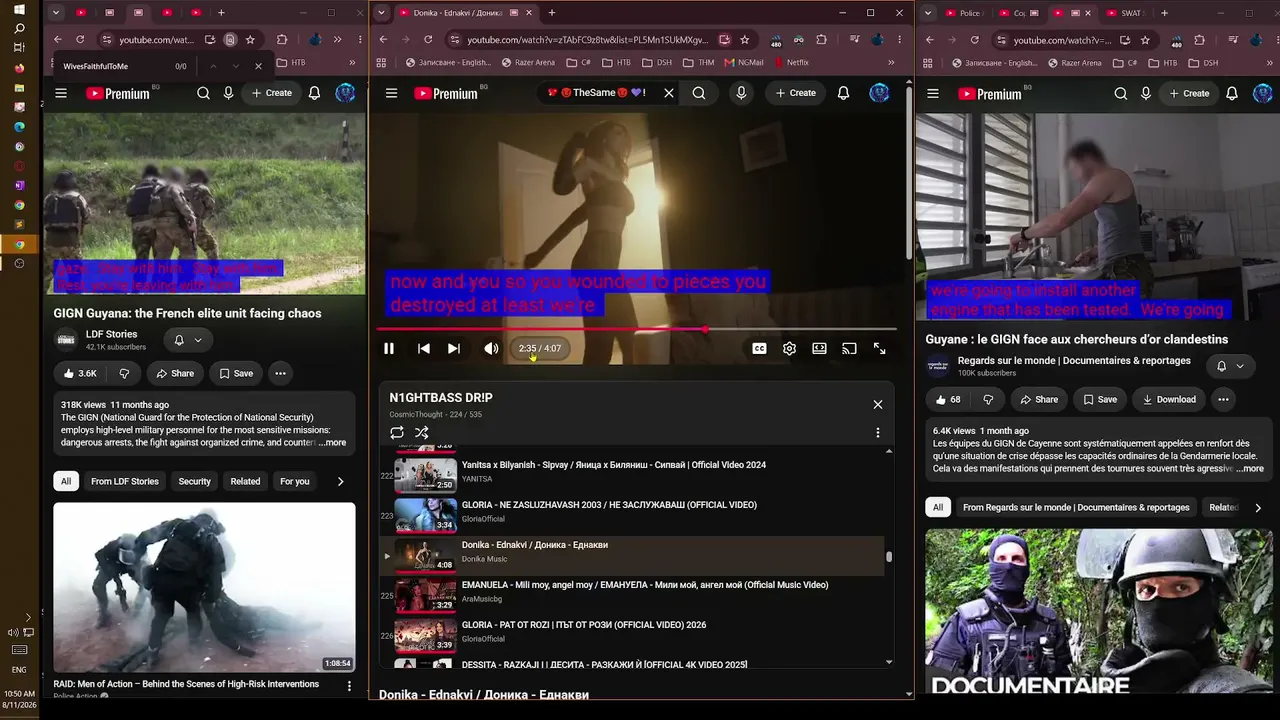1280x720 pixels.
Task: Pause the Donika video in the middle window
Action: coord(389,348)
